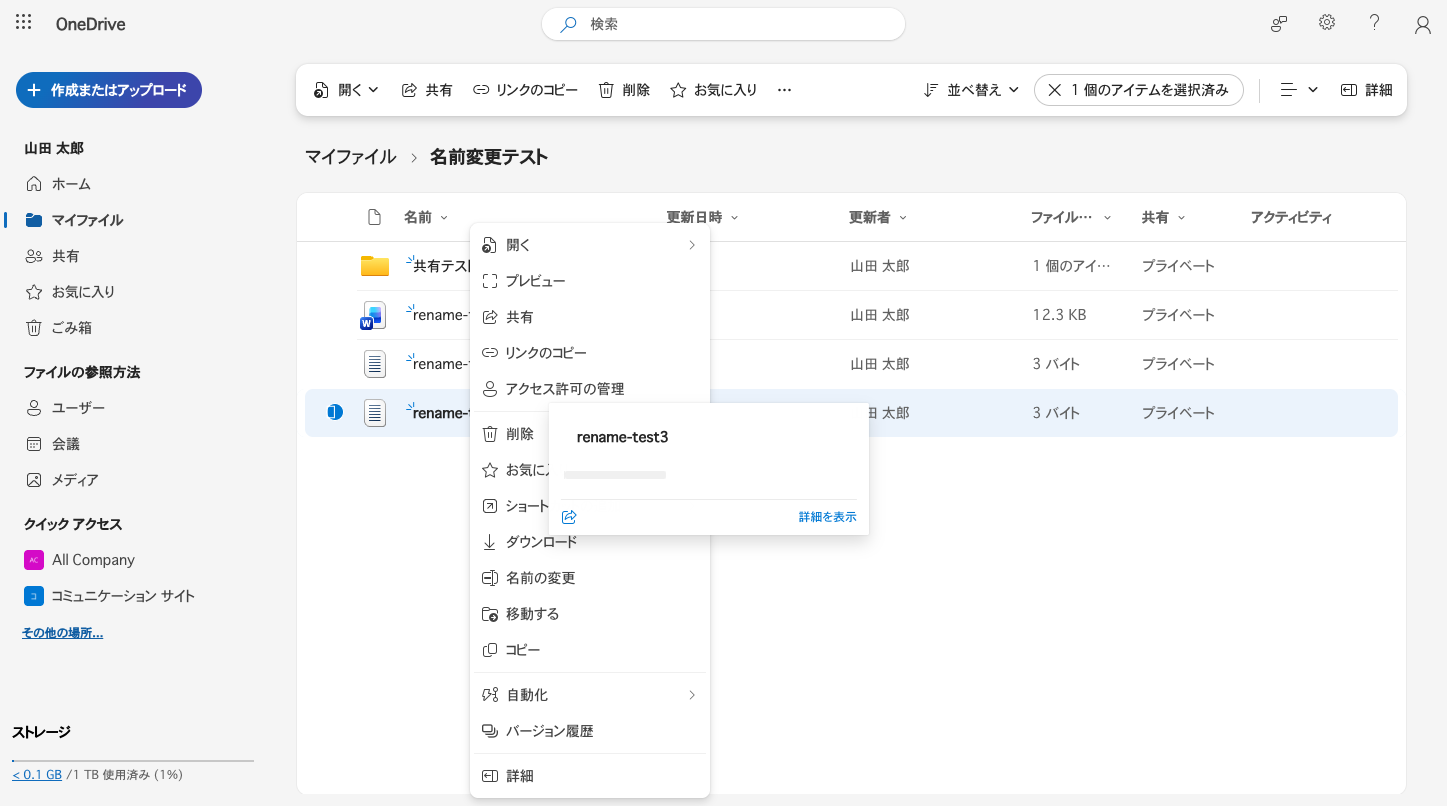This screenshot has width=1447, height=806.
Task: Choose 移動する in the context menu
Action: (590, 614)
